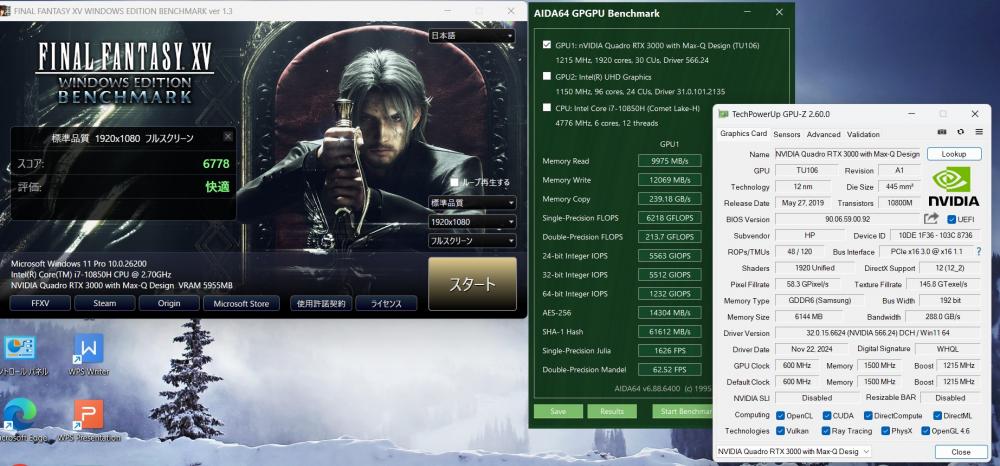Toggle the PhysX checkbox
The image size is (1000, 466).
pyautogui.click(x=885, y=431)
